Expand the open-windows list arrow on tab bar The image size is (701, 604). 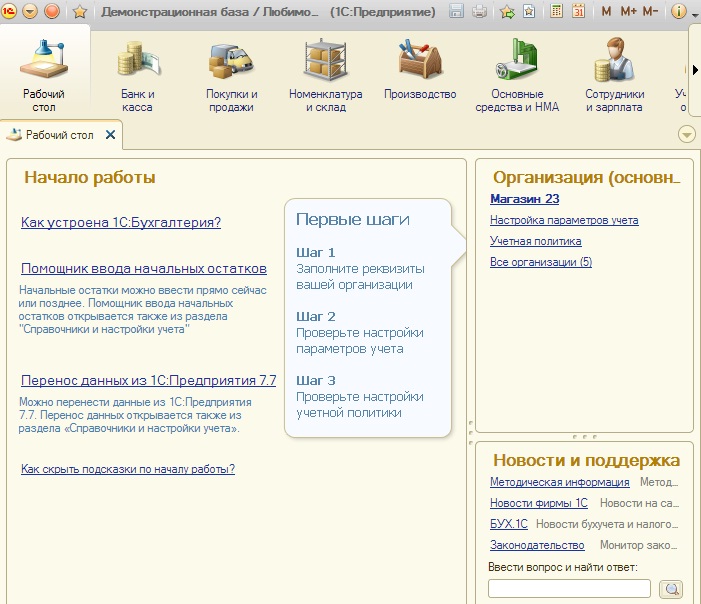[x=686, y=135]
